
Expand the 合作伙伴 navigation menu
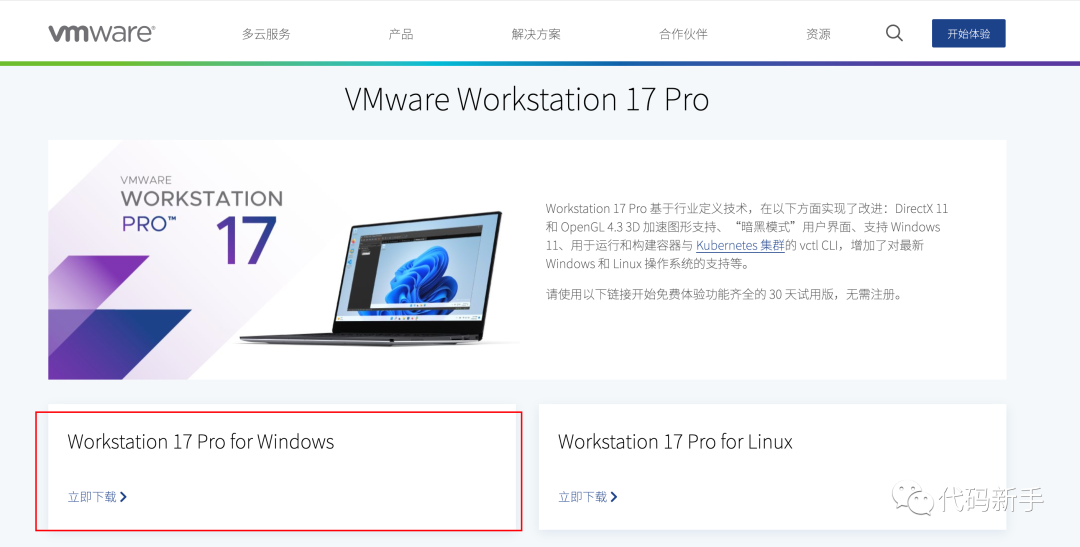683,34
